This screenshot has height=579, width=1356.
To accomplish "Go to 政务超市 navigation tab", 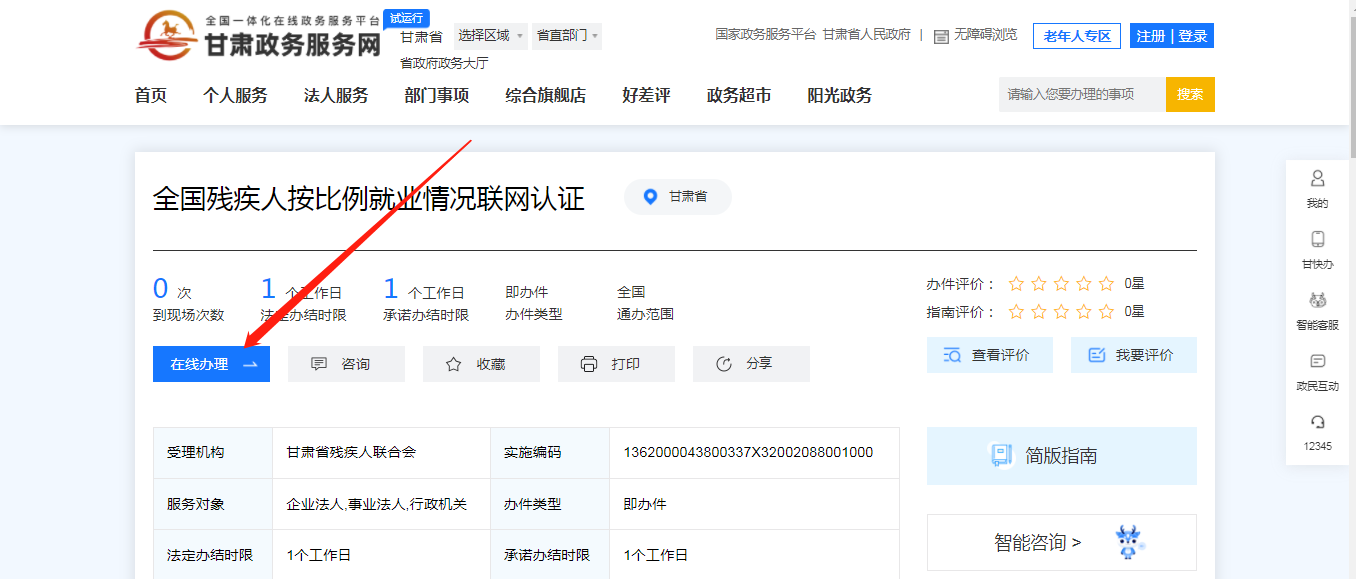I will [739, 96].
